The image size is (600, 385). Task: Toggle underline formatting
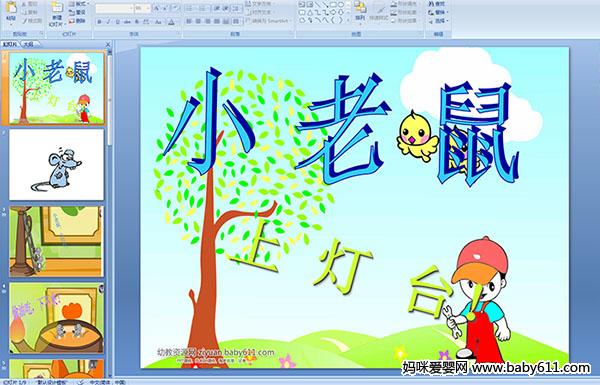pyautogui.click(x=117, y=22)
